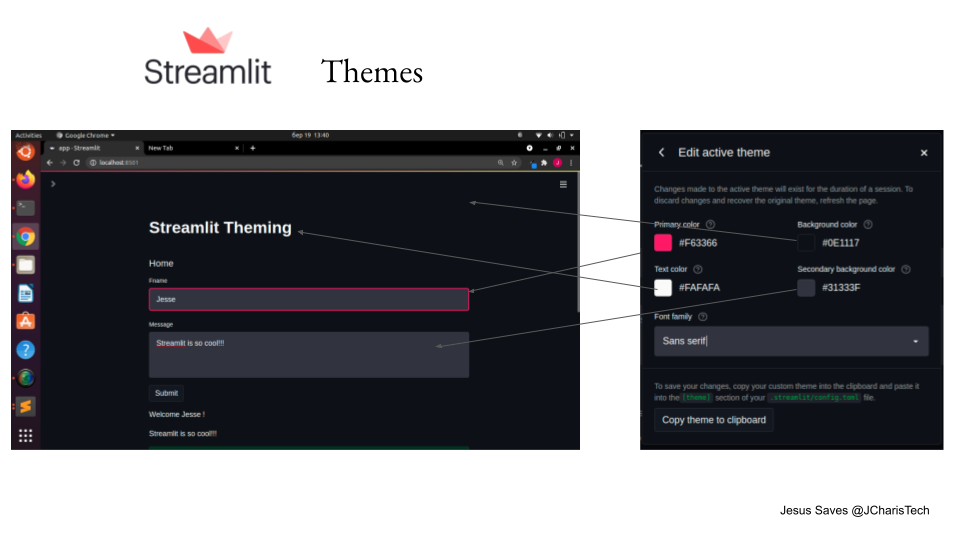Bookmark this page with the star icon

click(514, 163)
